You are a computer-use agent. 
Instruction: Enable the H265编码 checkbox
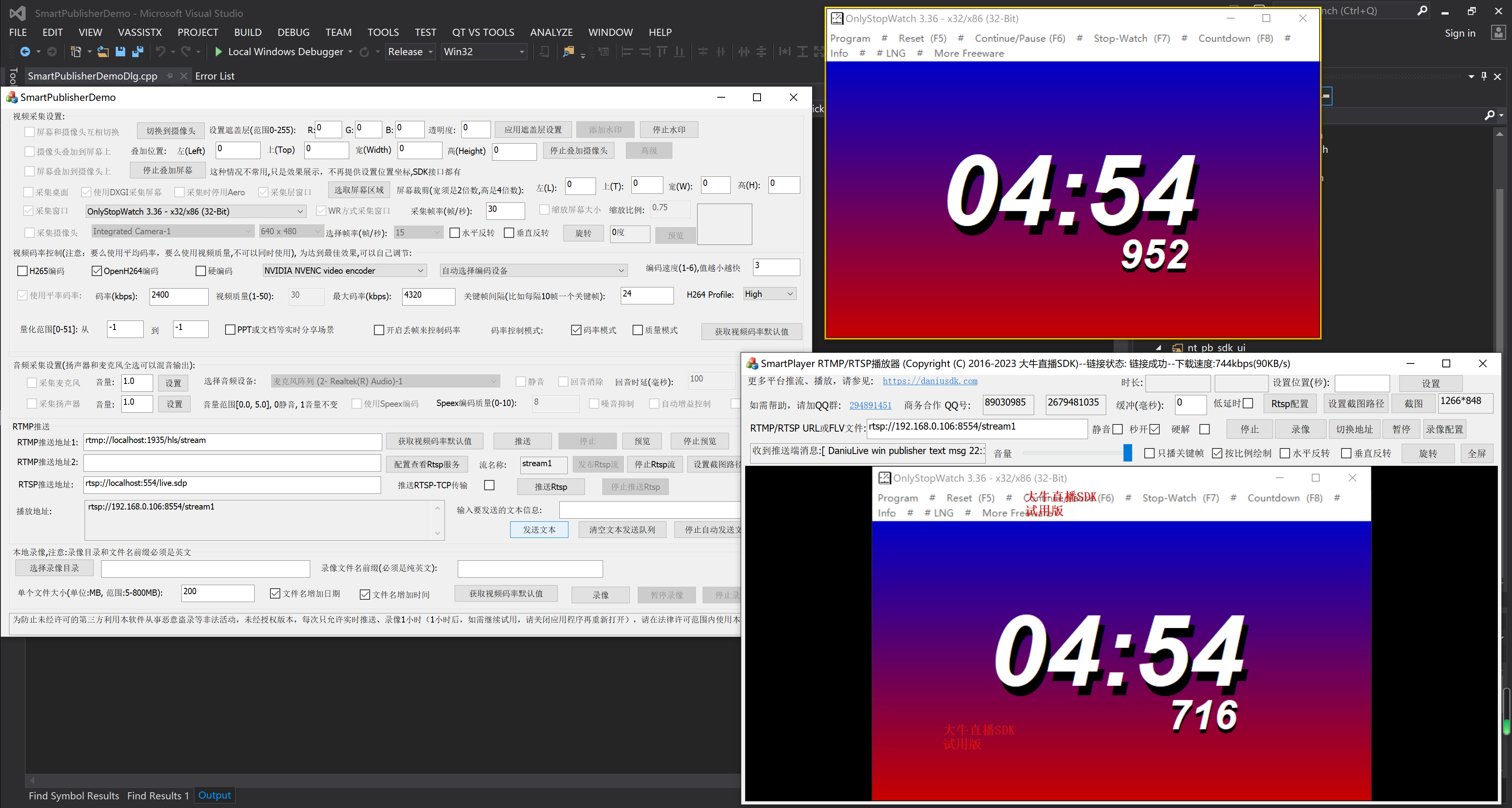[x=23, y=271]
